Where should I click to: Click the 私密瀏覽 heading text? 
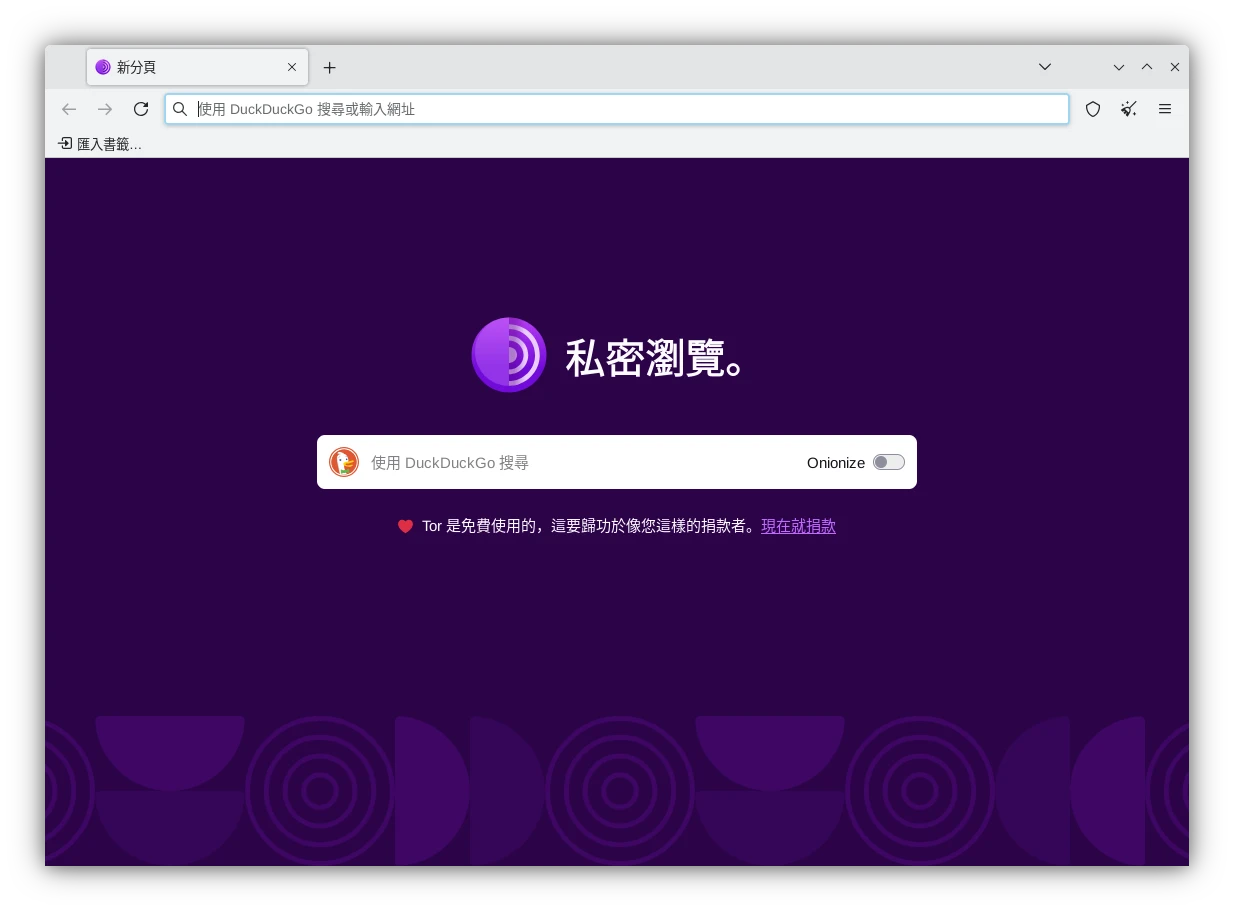tap(655, 358)
